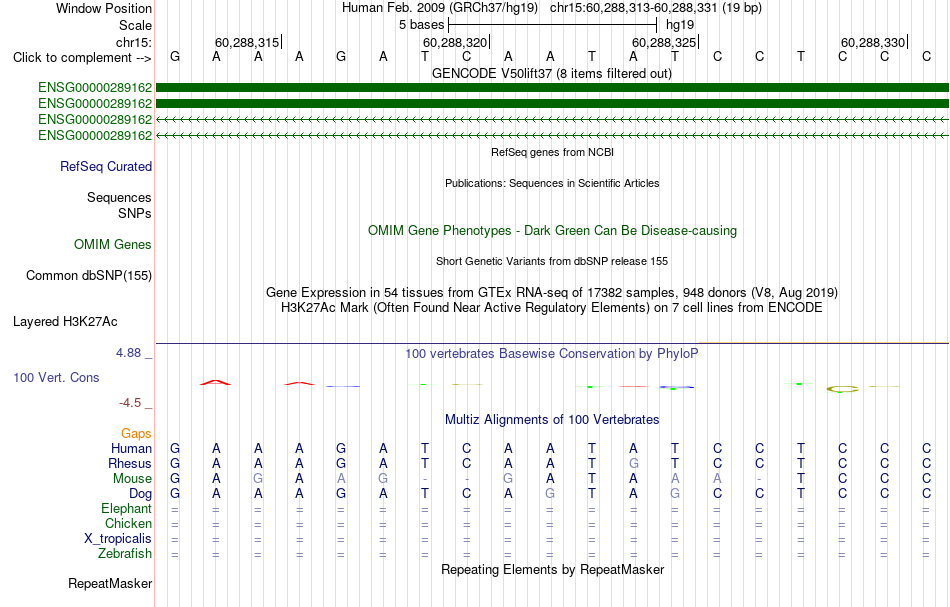This screenshot has height=607, width=950.
Task: Click the GENCODE V50lift37 track title
Action: (552, 74)
